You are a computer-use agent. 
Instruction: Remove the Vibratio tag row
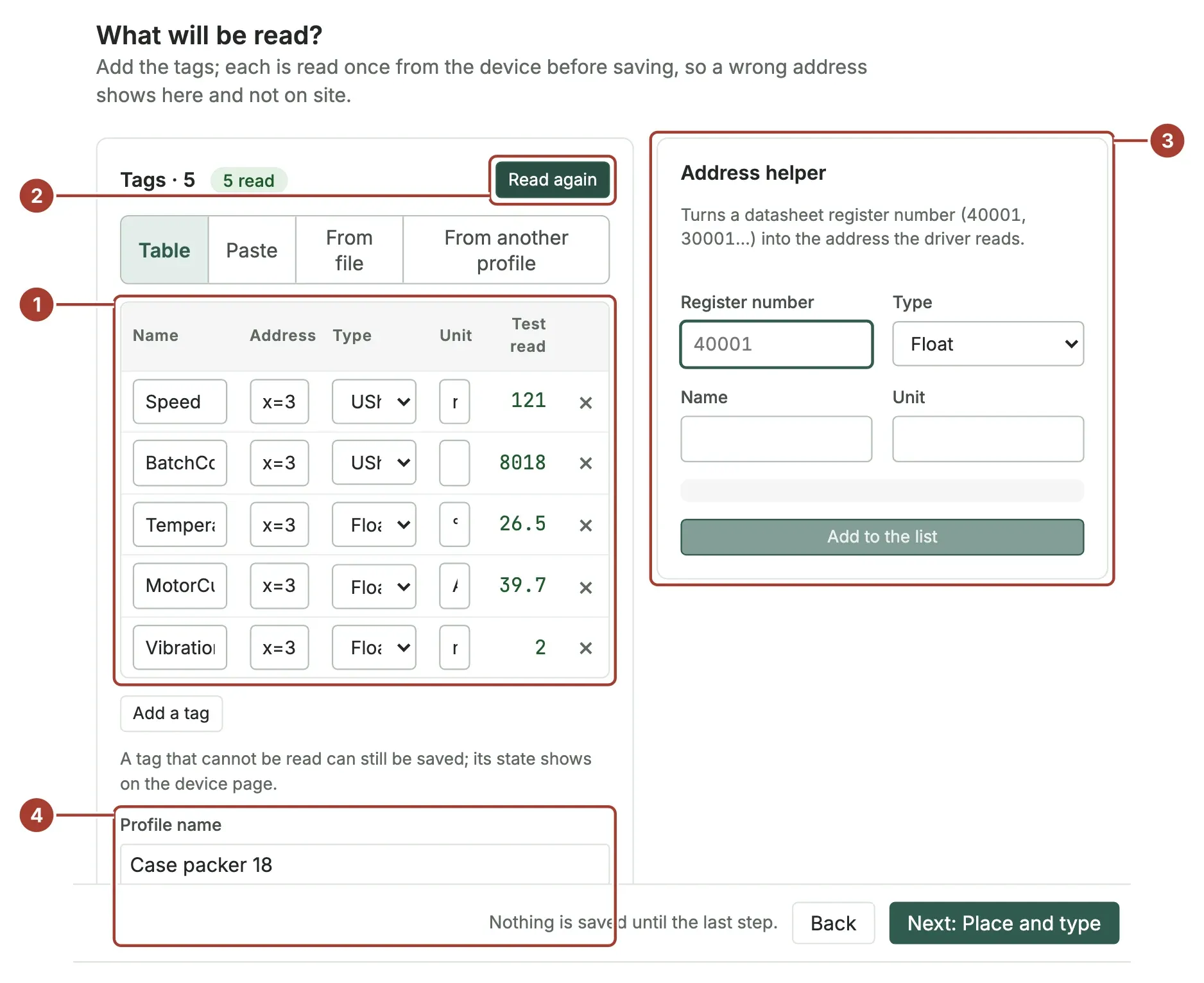pyautogui.click(x=585, y=648)
